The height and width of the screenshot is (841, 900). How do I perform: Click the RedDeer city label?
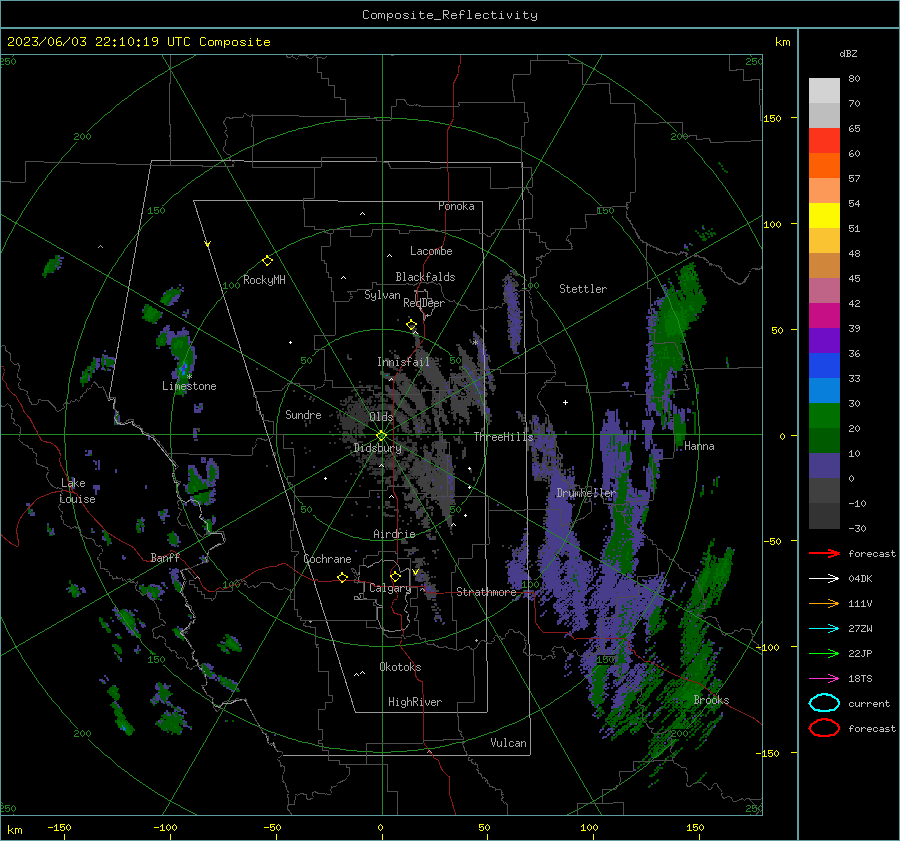pos(424,303)
